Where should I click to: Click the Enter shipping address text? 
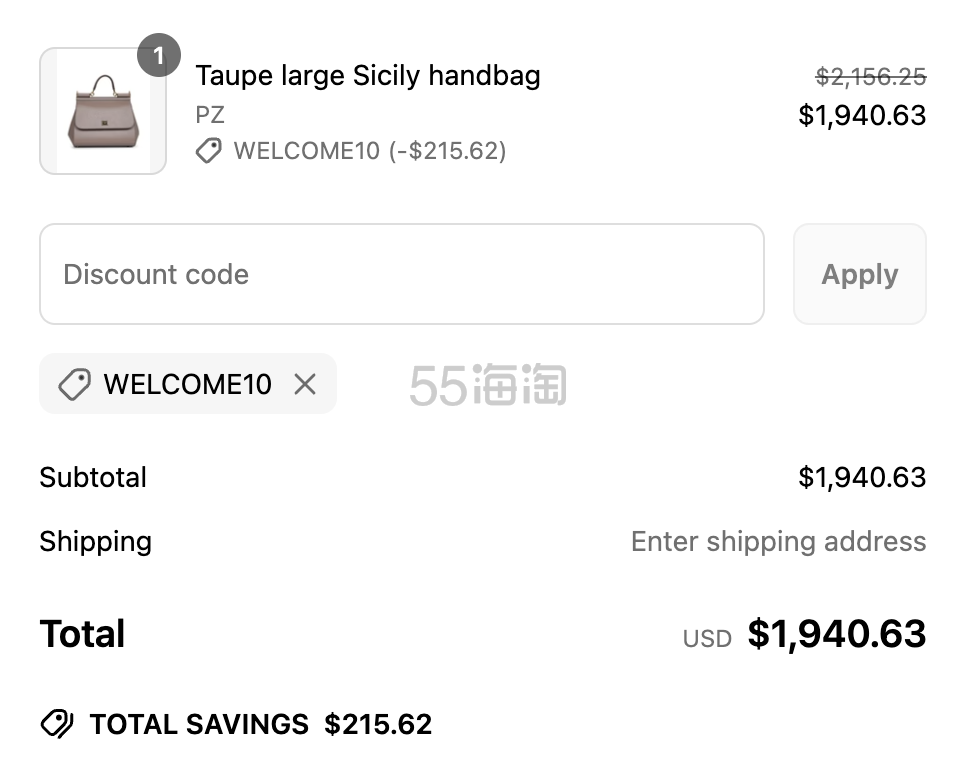tap(779, 542)
